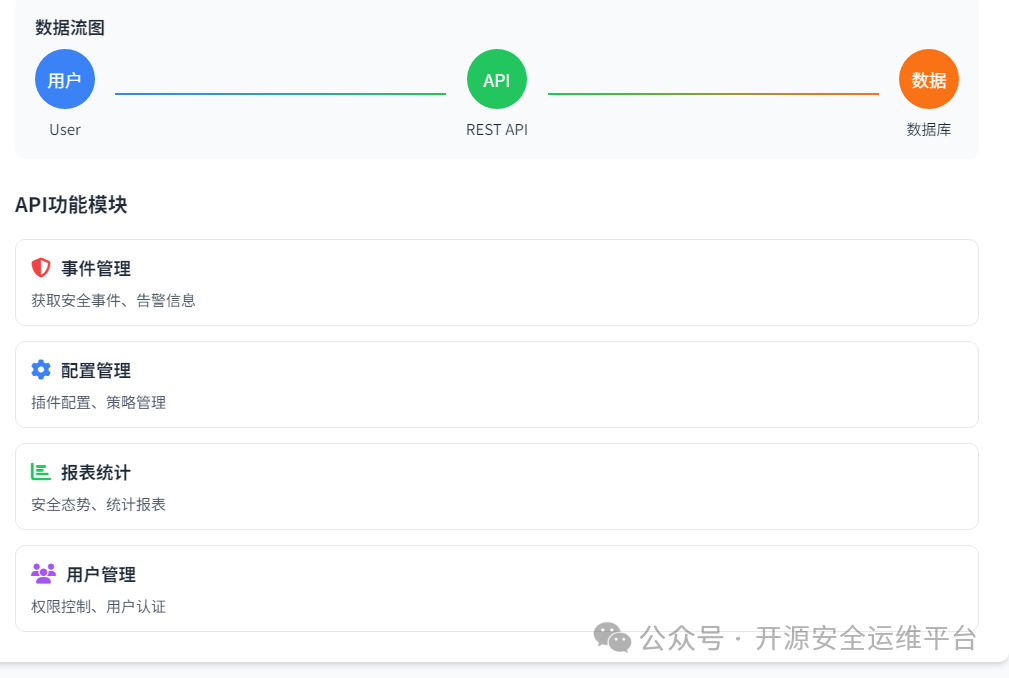Click the red shield icon beside 事件管理
The height and width of the screenshot is (678, 1009).
coord(41,268)
